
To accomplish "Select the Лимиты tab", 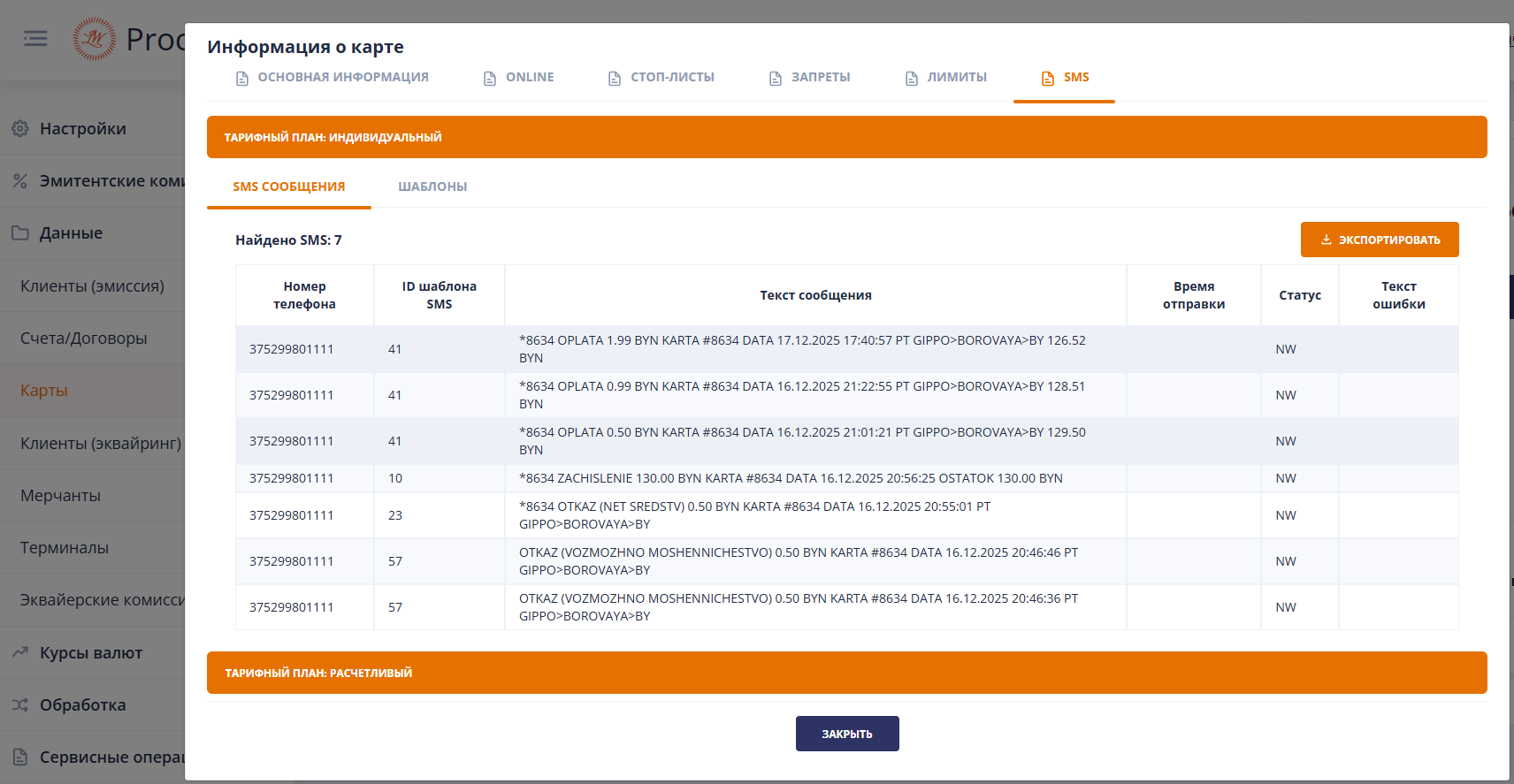I will [945, 78].
